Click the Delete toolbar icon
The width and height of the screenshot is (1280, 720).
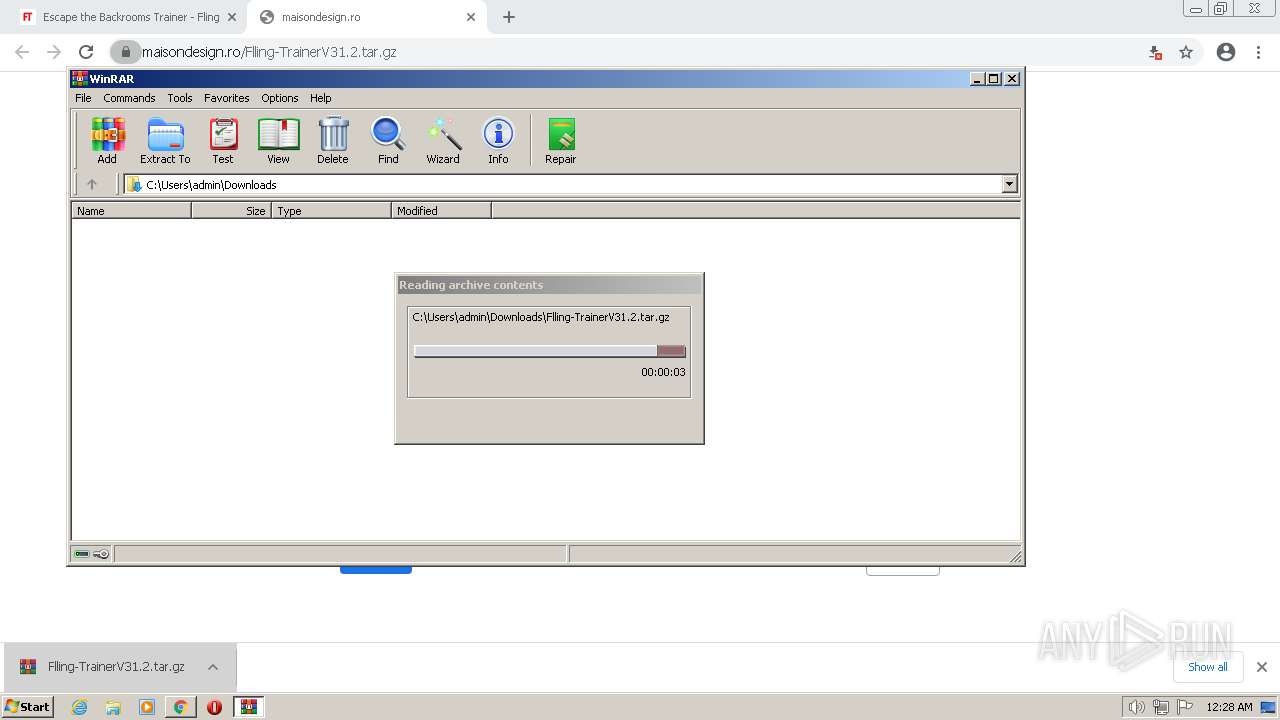point(333,141)
